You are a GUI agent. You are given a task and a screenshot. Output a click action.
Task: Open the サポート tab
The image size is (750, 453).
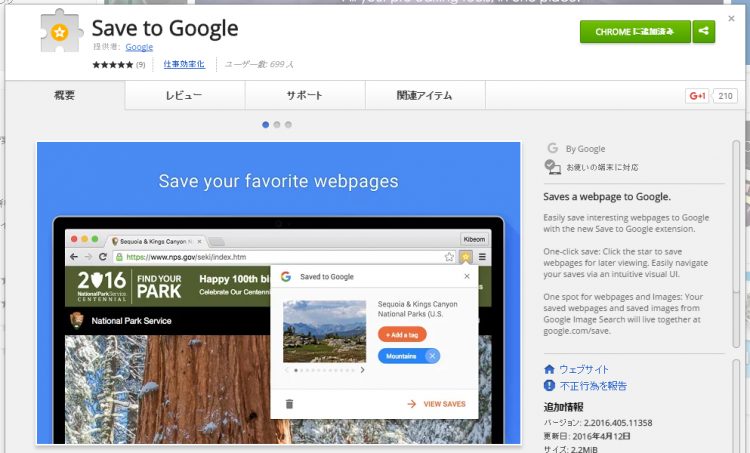pyautogui.click(x=305, y=95)
